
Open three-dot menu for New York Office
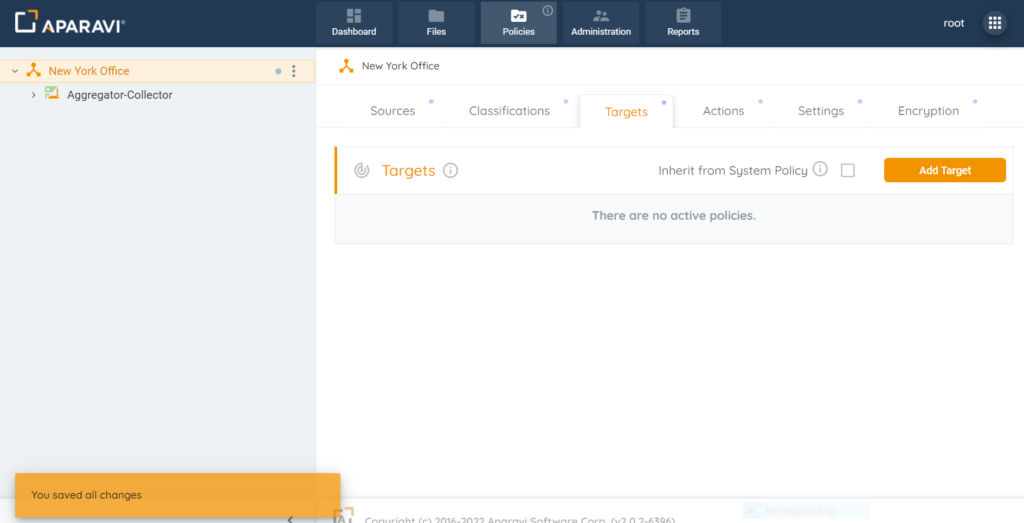point(294,71)
